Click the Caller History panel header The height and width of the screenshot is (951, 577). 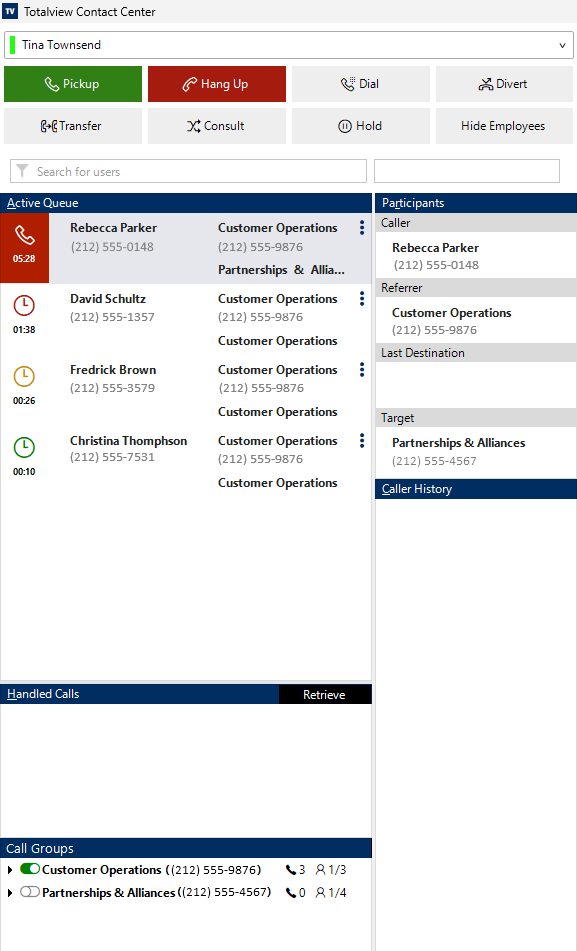coord(476,489)
